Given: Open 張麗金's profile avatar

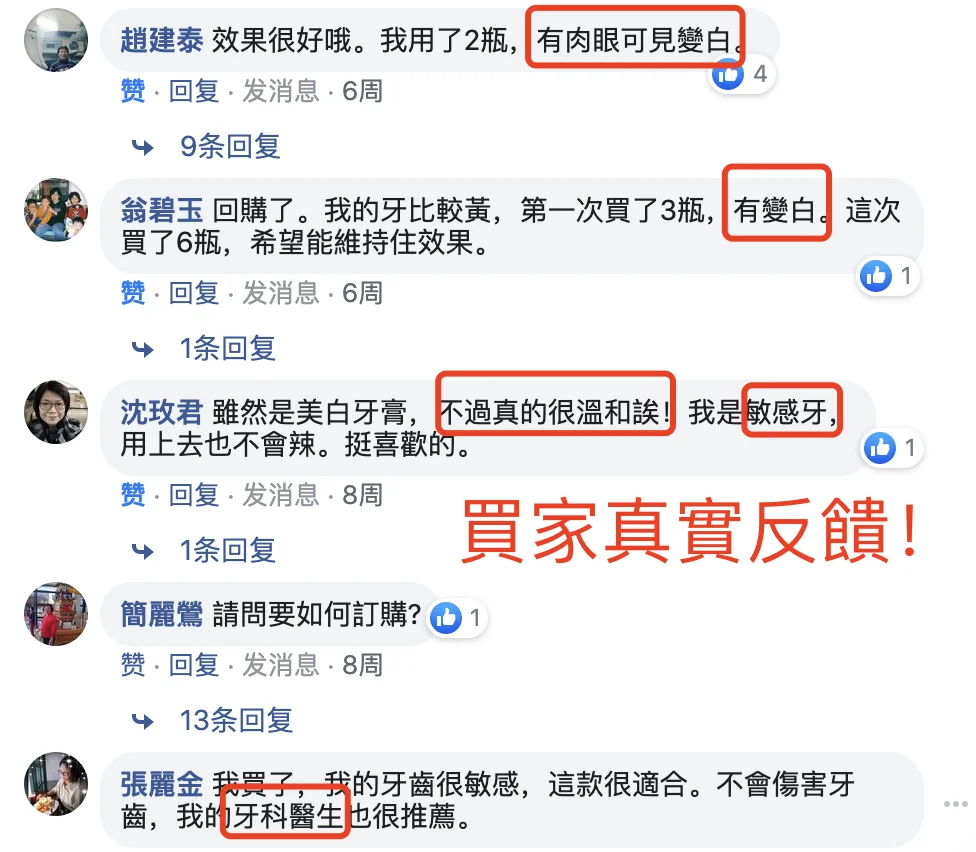Looking at the screenshot, I should pos(56,784).
